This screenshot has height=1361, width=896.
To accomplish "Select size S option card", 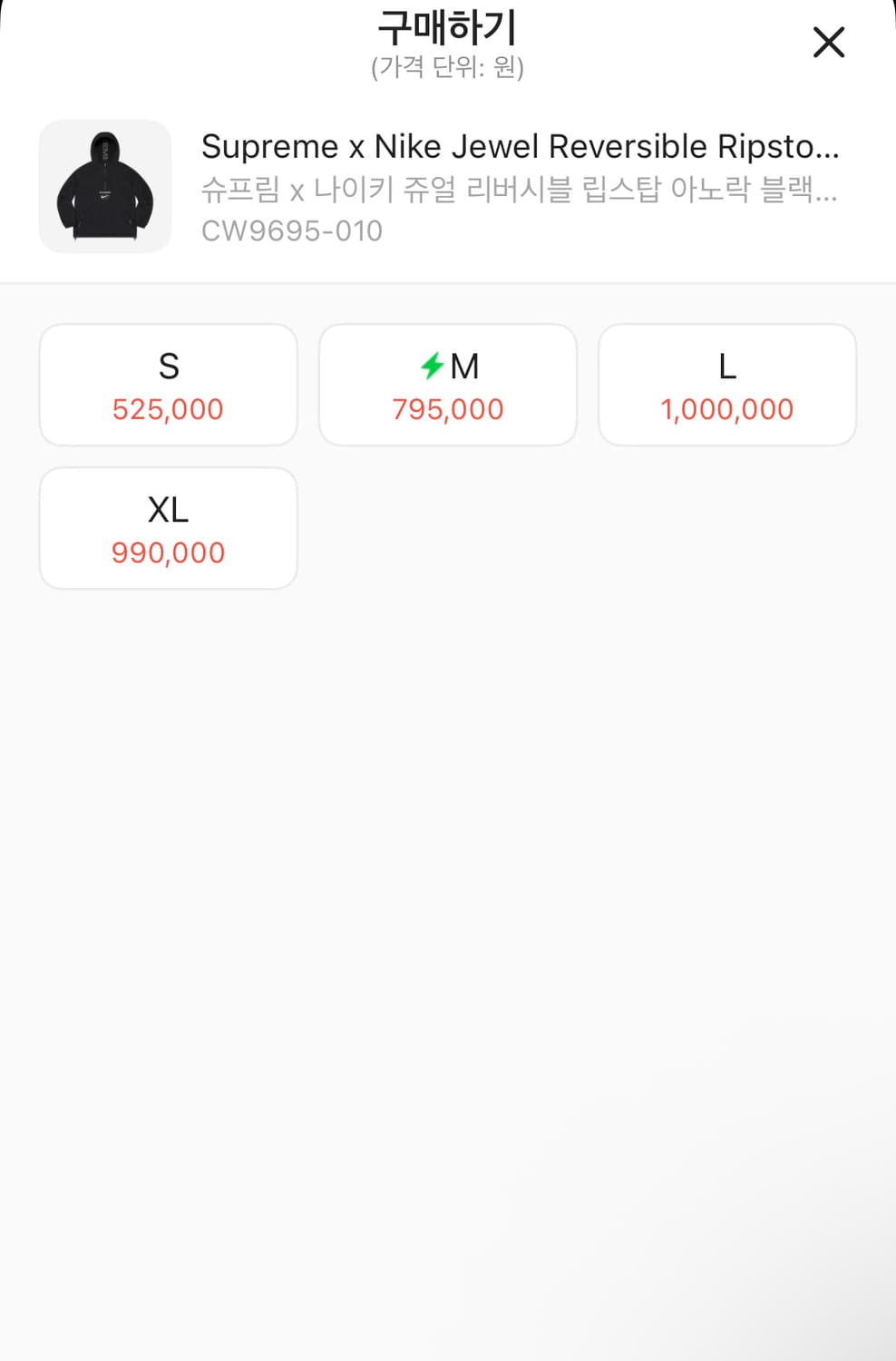I will pos(169,385).
